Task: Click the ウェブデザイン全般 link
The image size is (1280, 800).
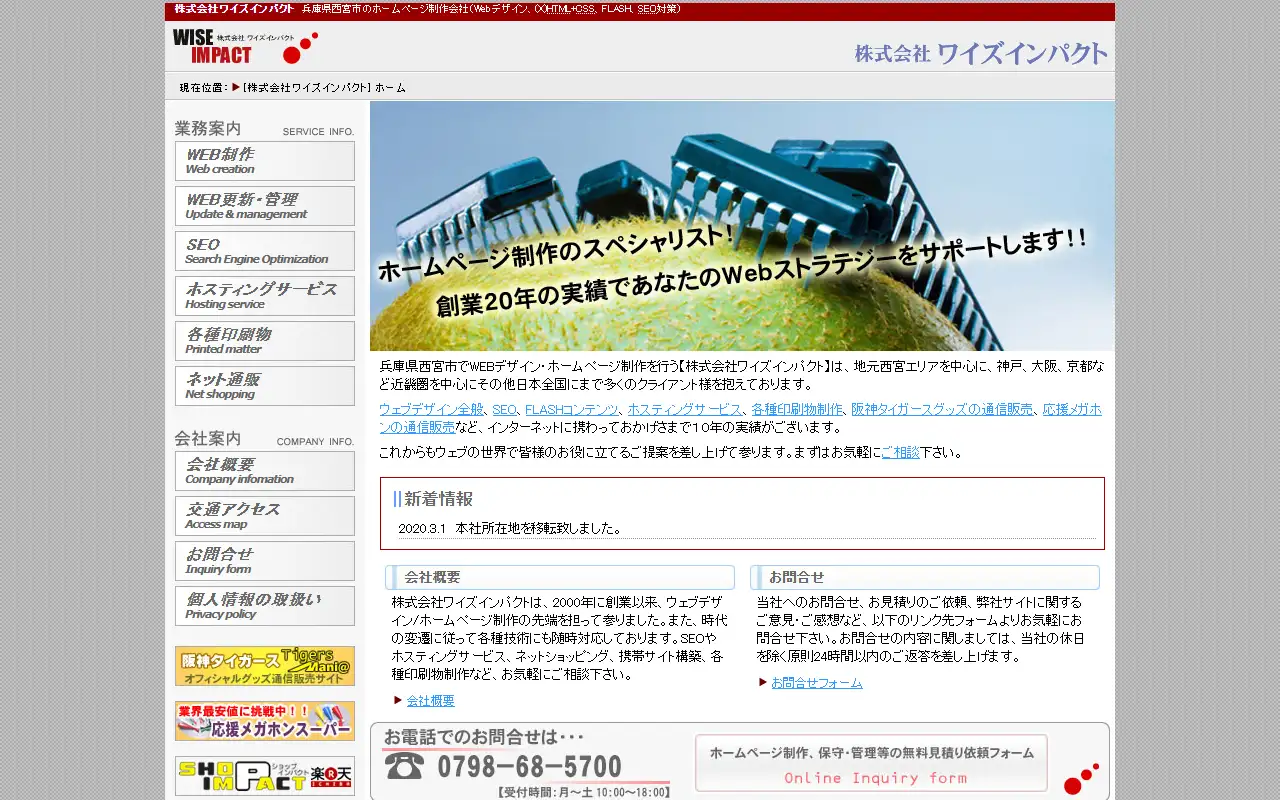Action: click(x=431, y=410)
